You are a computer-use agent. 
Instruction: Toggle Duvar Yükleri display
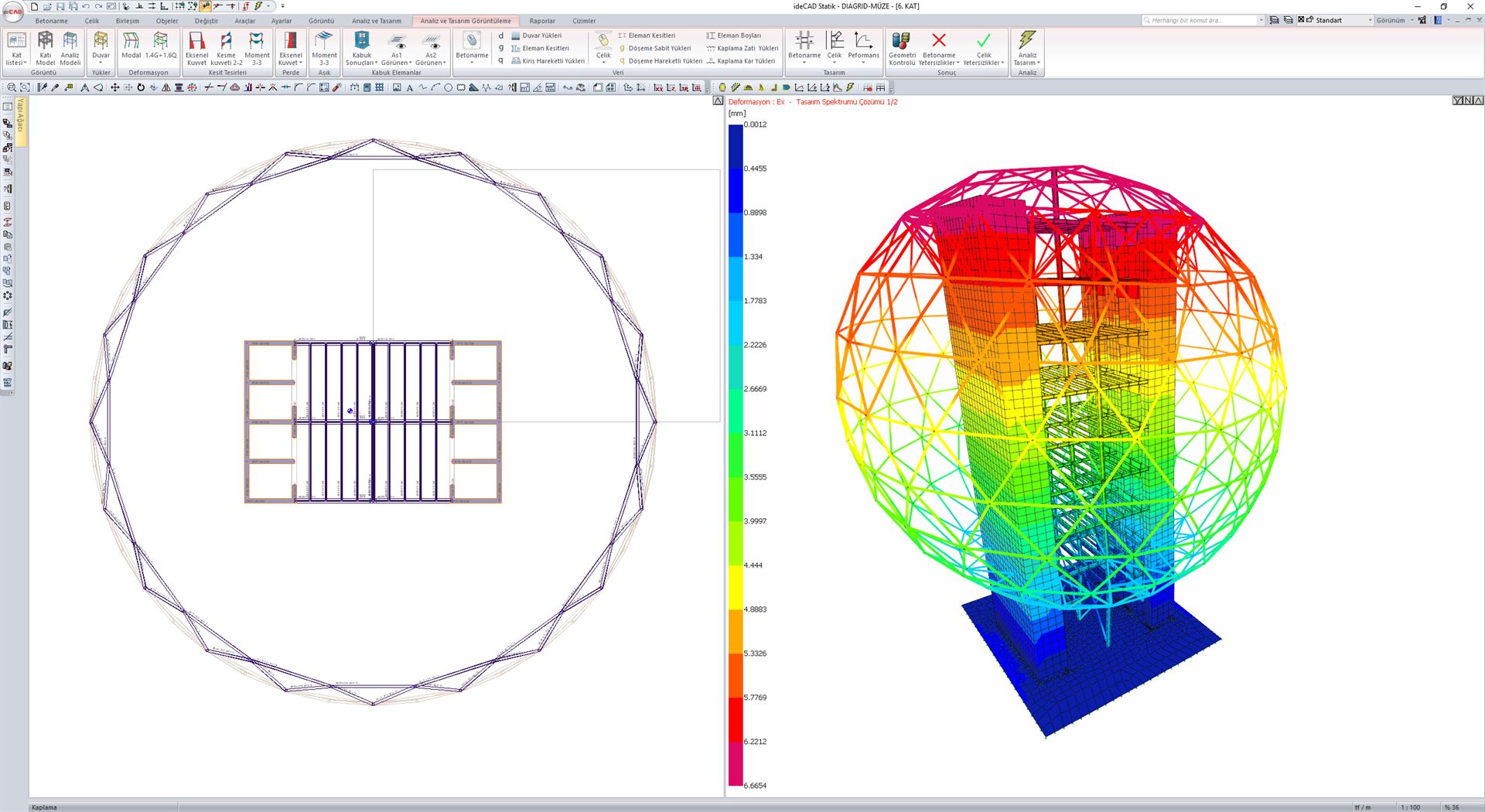tap(541, 35)
